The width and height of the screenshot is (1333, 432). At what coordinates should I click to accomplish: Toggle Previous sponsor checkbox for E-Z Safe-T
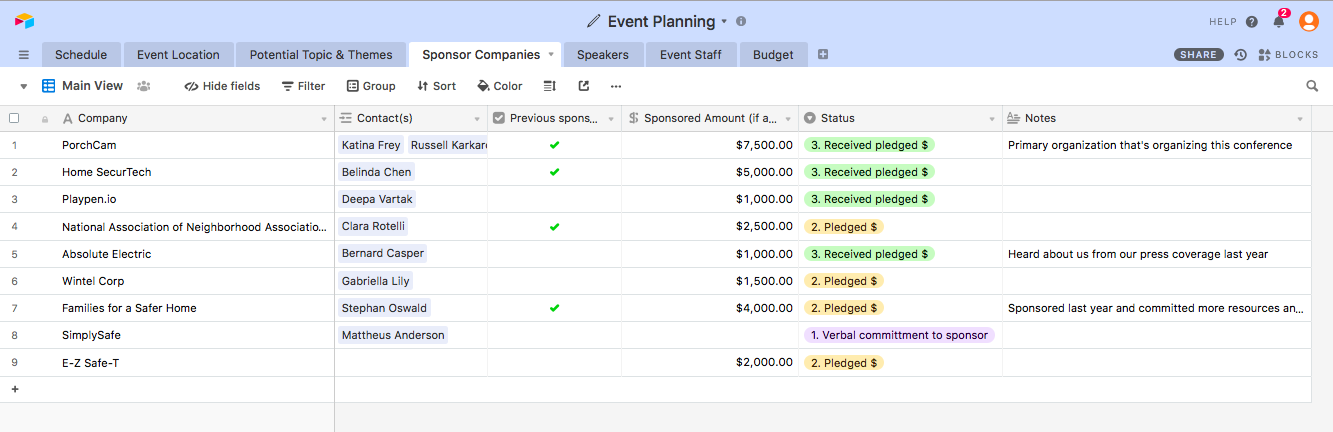pyautogui.click(x=554, y=363)
